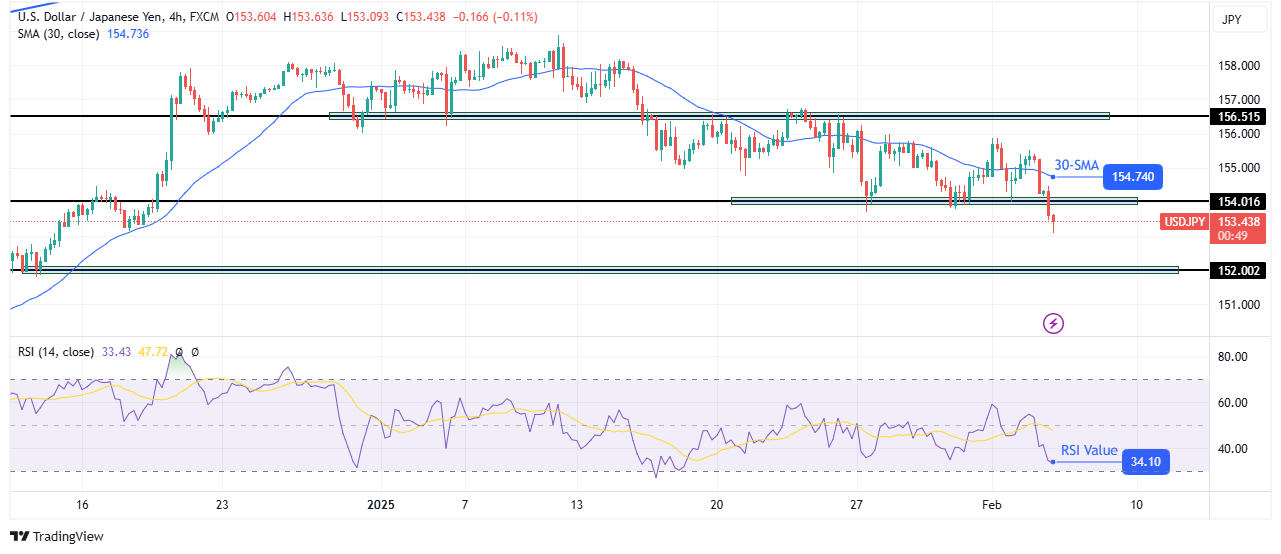Select the SMA (30, close) indicator legend

tap(58, 34)
